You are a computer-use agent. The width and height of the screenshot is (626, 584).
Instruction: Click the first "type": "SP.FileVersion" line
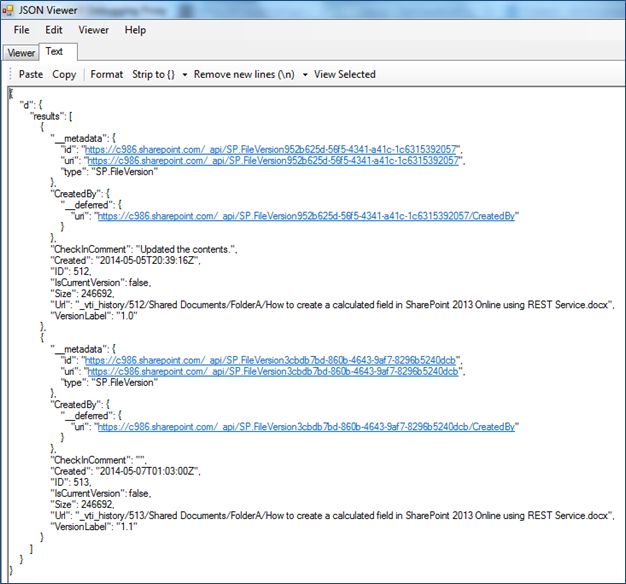tap(109, 172)
